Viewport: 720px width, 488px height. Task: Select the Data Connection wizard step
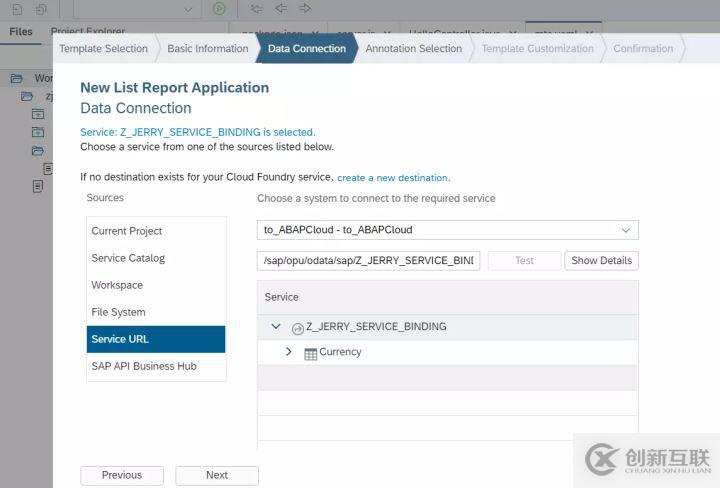tap(307, 48)
